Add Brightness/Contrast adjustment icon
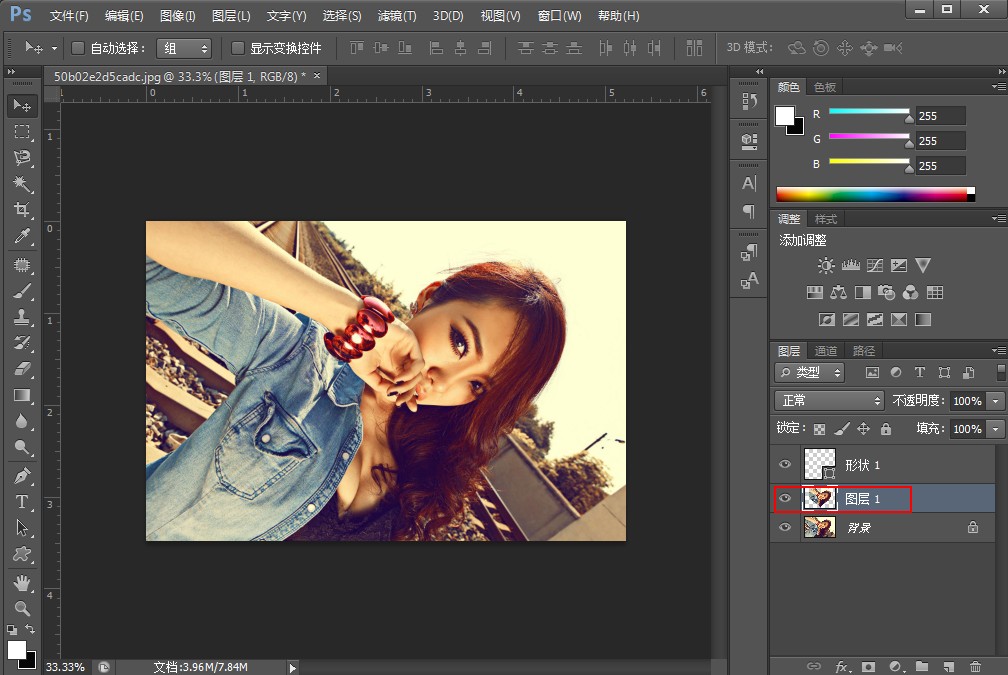 [826, 266]
